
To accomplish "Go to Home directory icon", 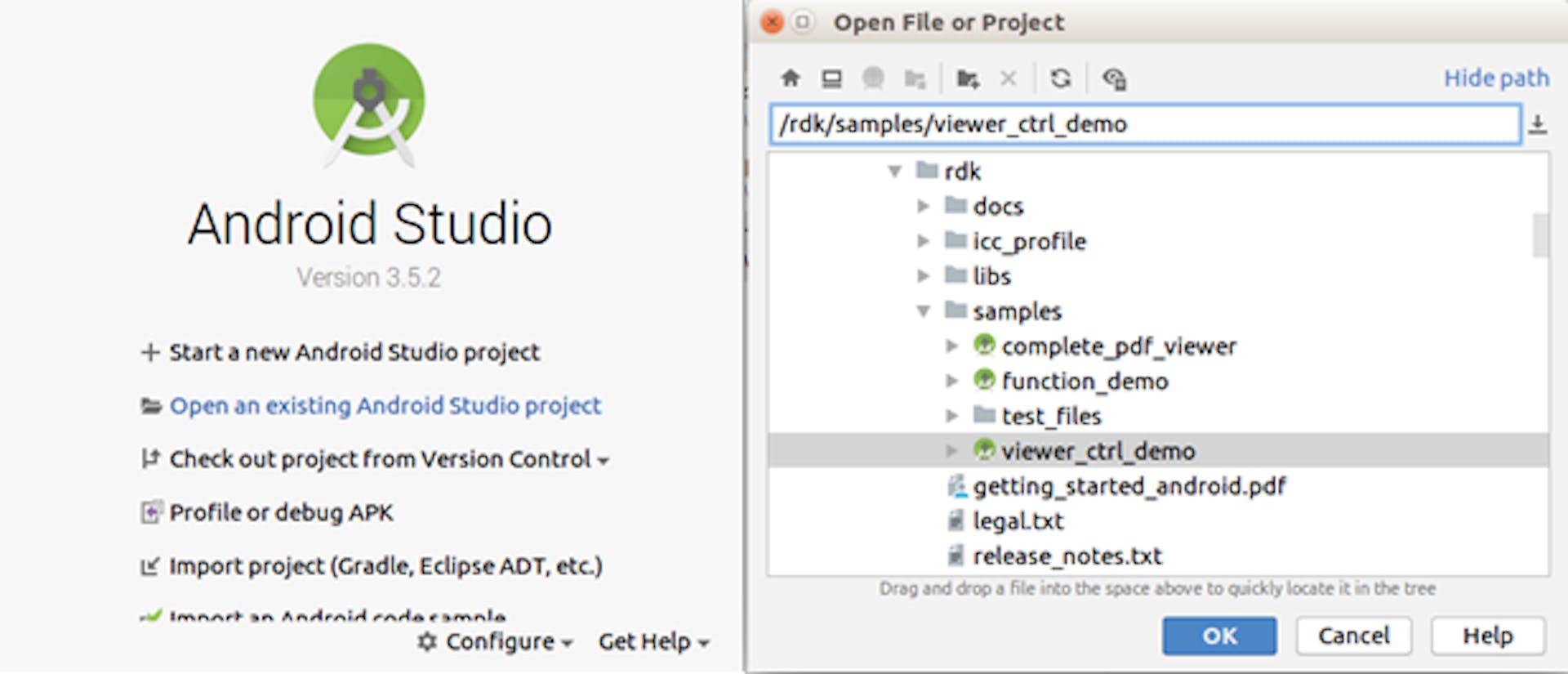I will [790, 78].
